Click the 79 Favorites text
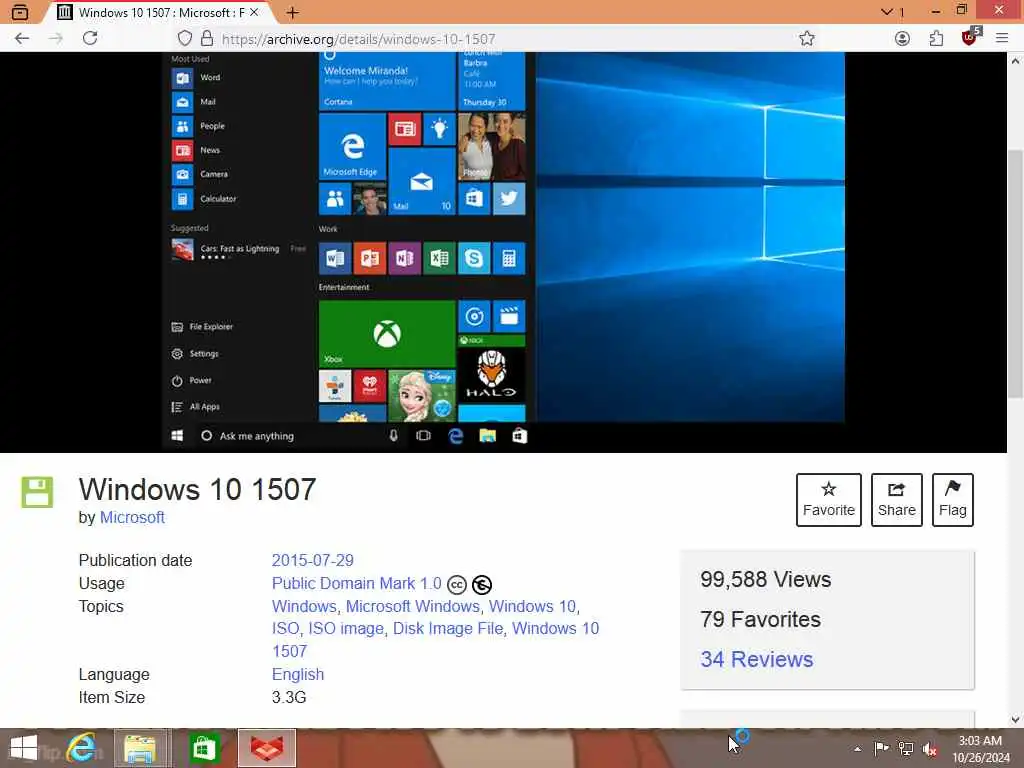 point(760,619)
